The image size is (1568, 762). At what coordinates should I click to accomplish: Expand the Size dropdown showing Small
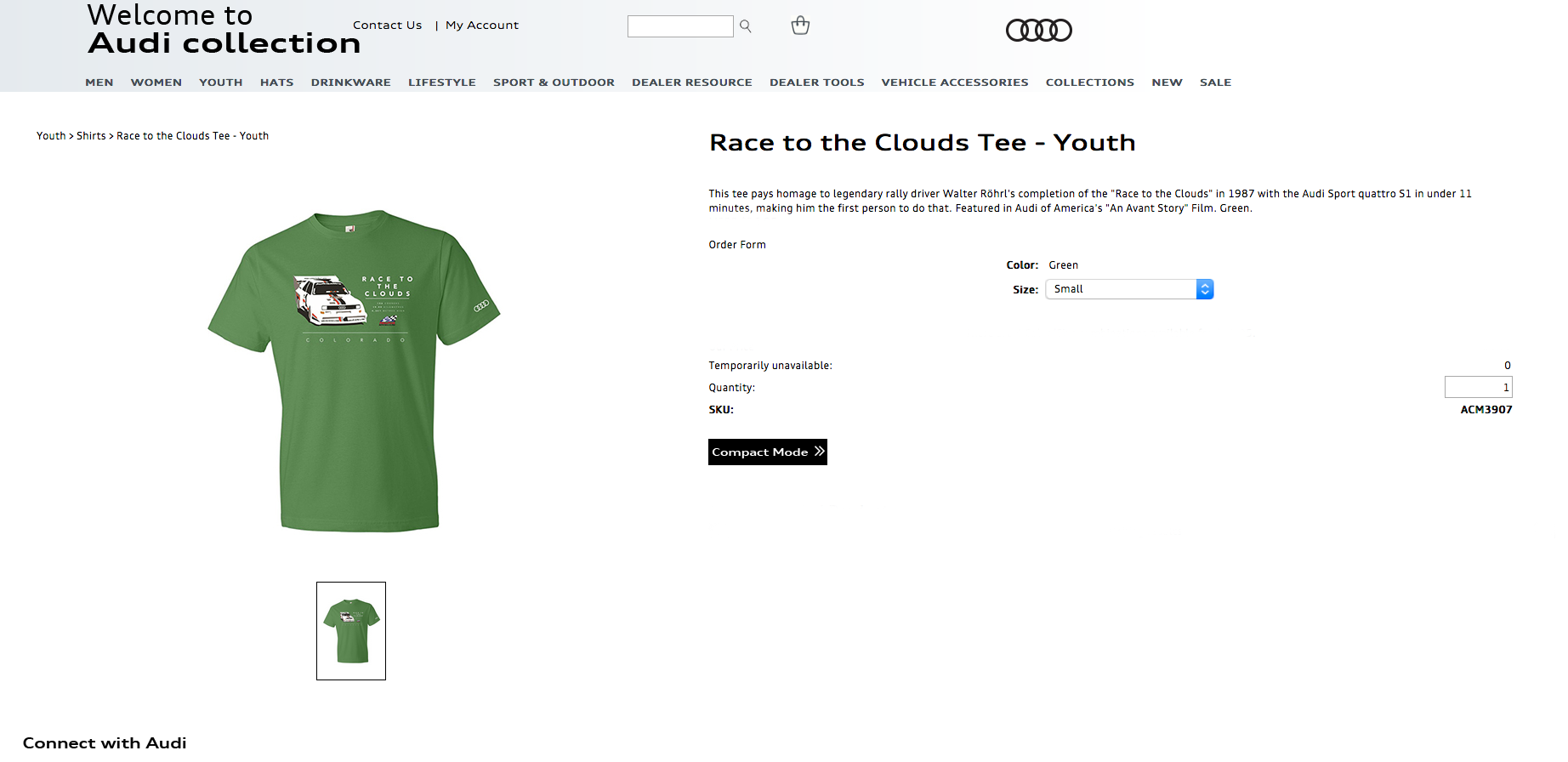[1129, 289]
